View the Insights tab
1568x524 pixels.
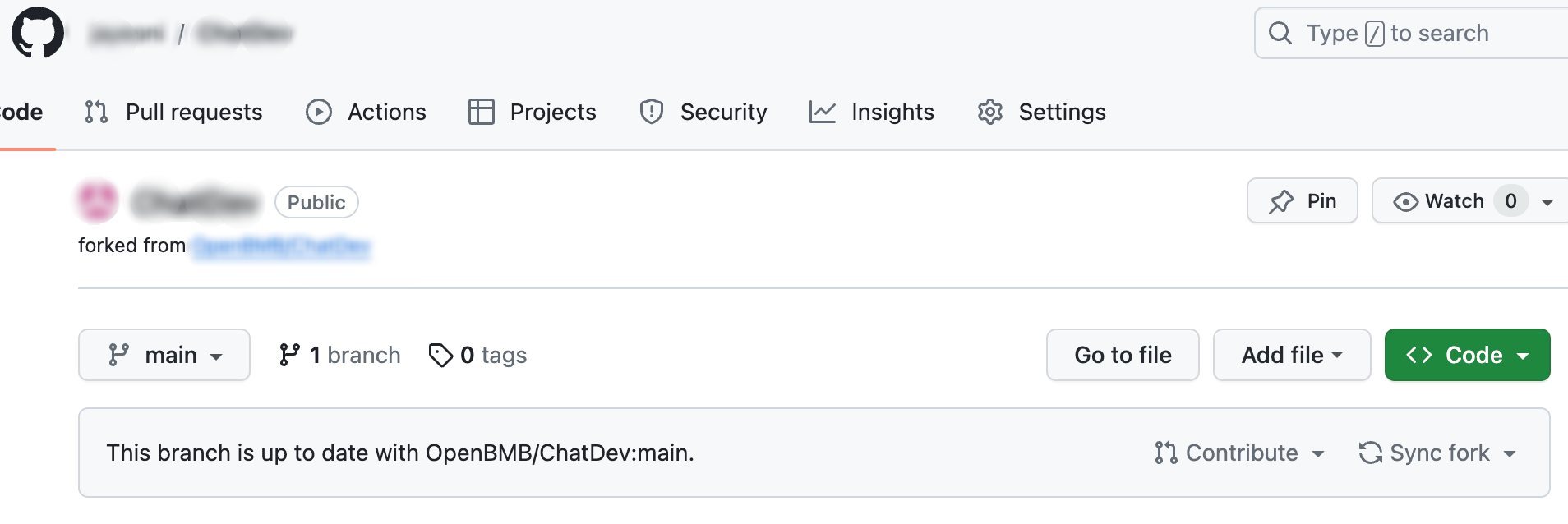point(871,112)
